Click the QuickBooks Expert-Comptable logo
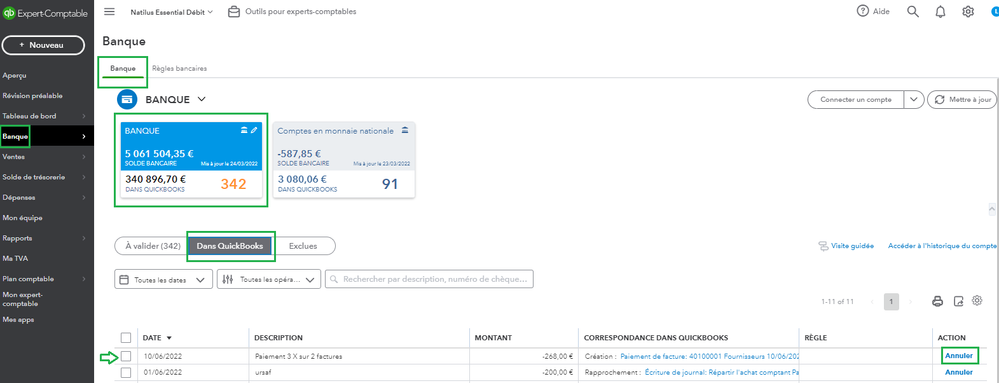The height and width of the screenshot is (383, 999). pos(45,13)
